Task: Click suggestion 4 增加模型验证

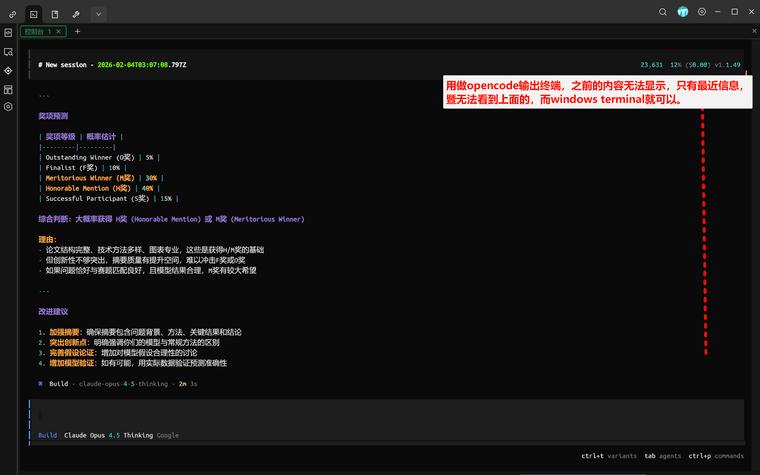Action: 133,363
